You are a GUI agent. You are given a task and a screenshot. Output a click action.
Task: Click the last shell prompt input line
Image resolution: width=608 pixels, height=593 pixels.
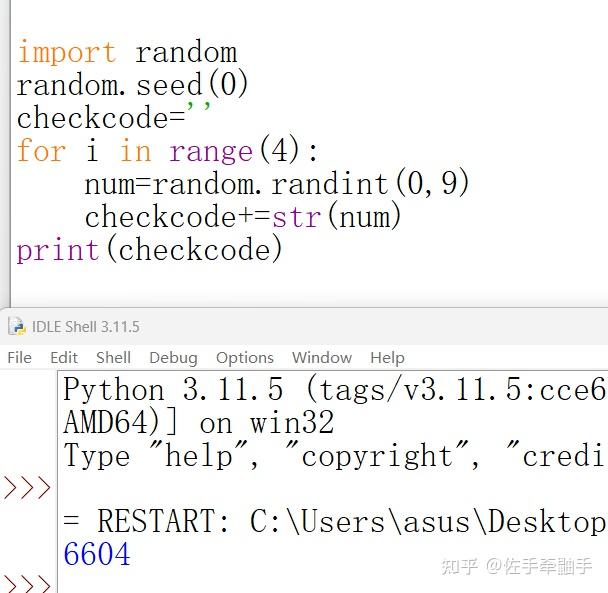click(333, 582)
